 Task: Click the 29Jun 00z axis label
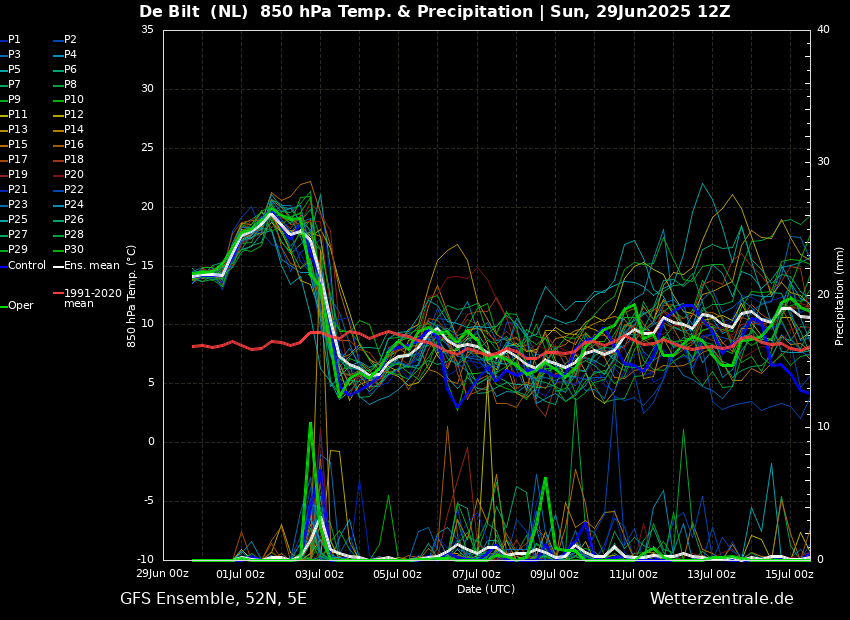[162, 574]
